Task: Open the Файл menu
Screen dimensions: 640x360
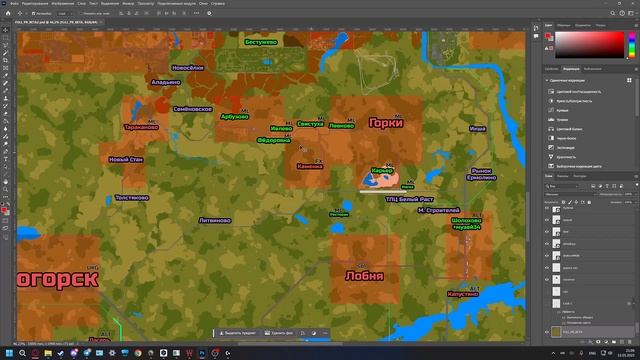Action: coord(14,3)
